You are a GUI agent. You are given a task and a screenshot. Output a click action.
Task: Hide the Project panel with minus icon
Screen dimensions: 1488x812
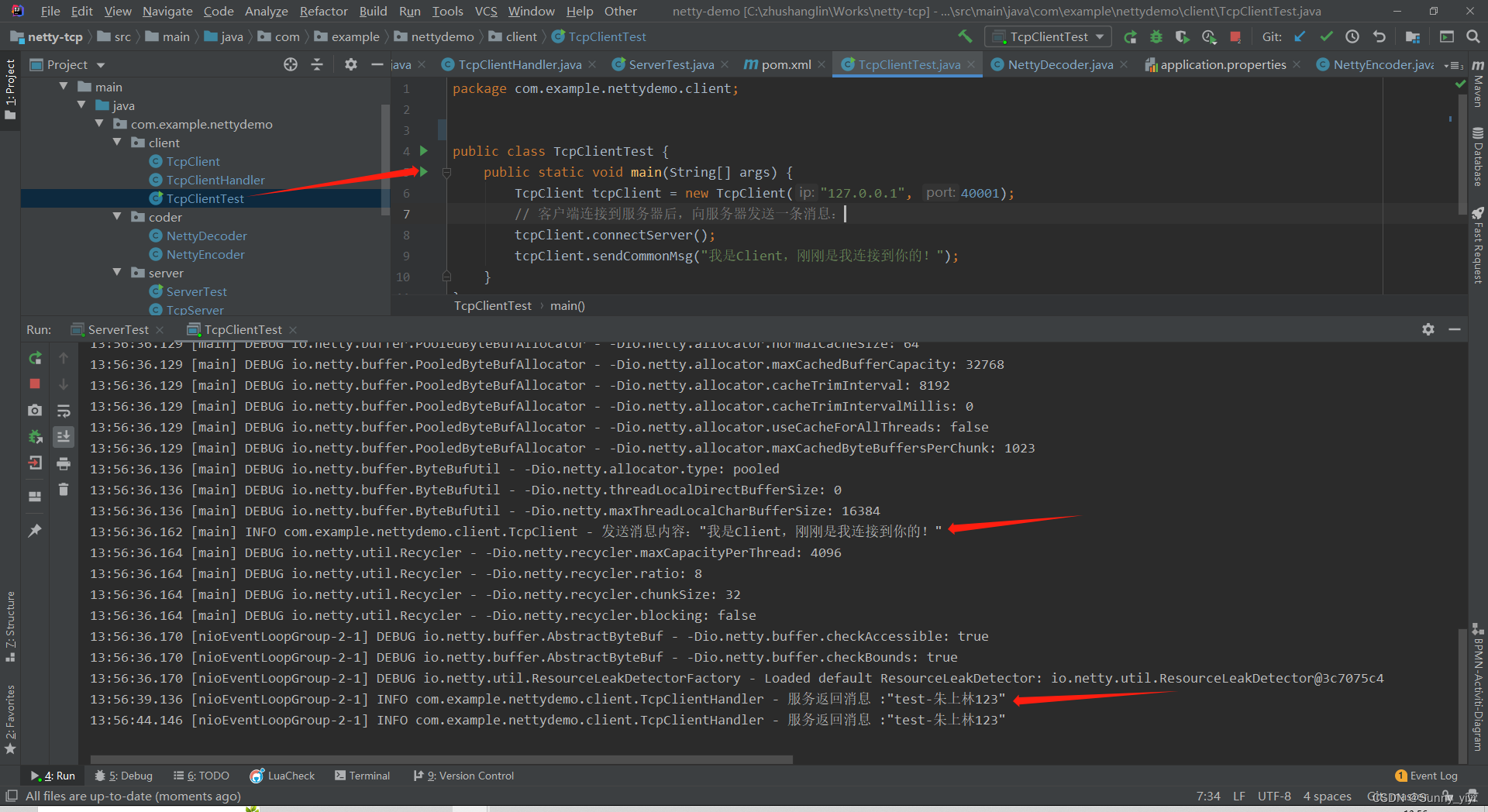tap(377, 64)
